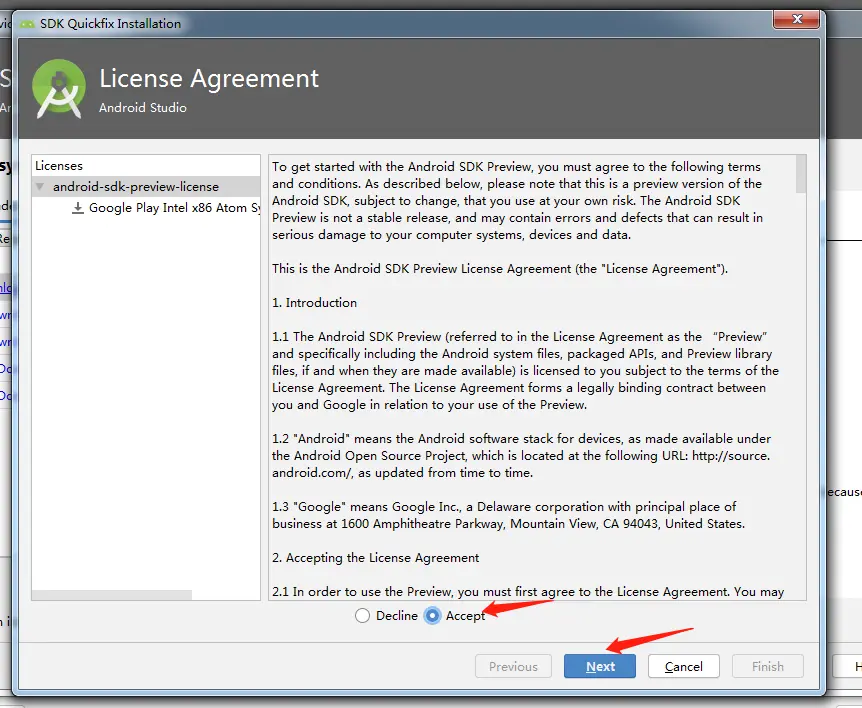Click '2. Accepting the License Agreement' heading
Image resolution: width=862 pixels, height=708 pixels.
point(375,557)
